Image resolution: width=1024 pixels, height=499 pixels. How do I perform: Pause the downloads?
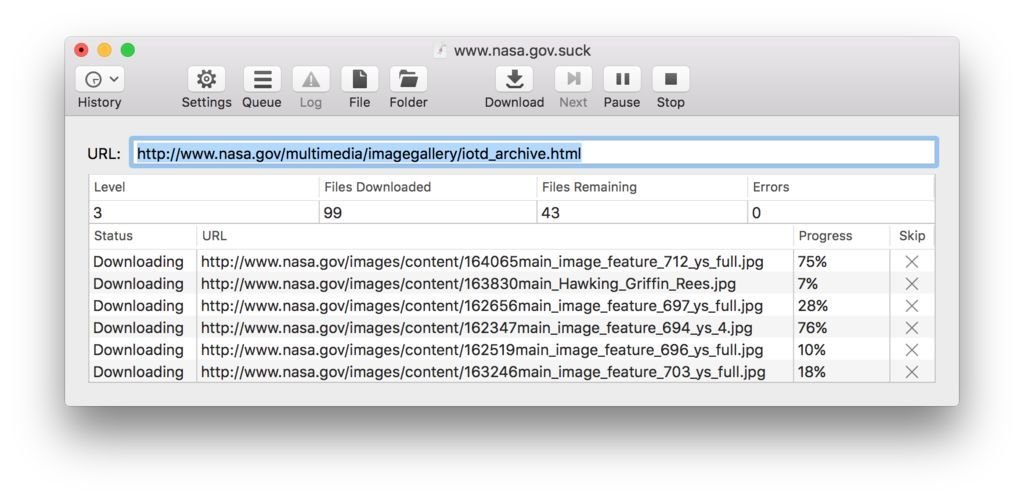tap(622, 79)
